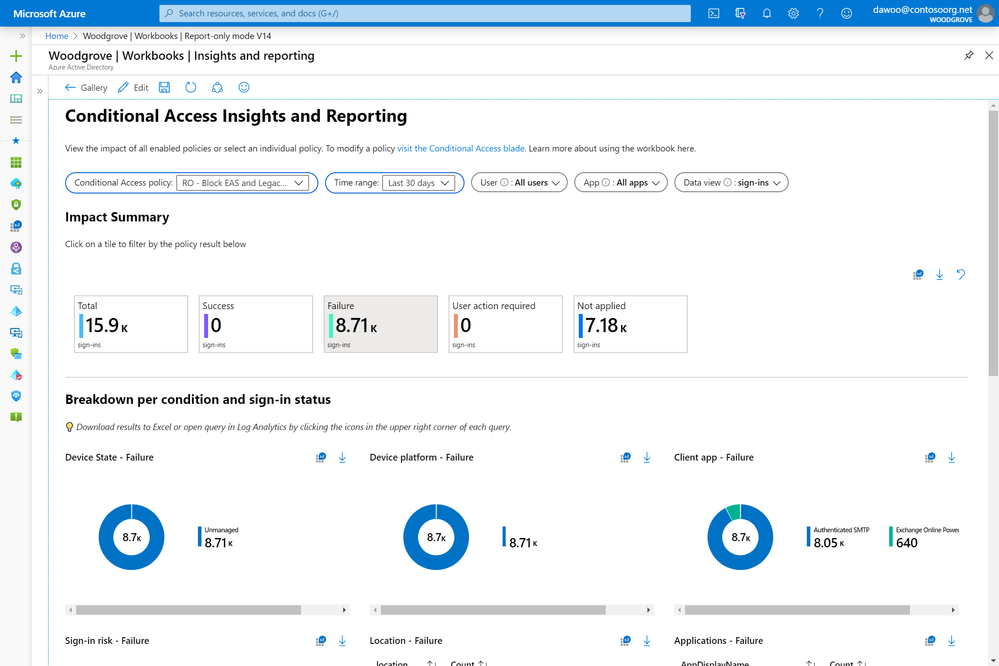The width and height of the screenshot is (999, 666).
Task: Download Location - Failure results
Action: coord(647,641)
